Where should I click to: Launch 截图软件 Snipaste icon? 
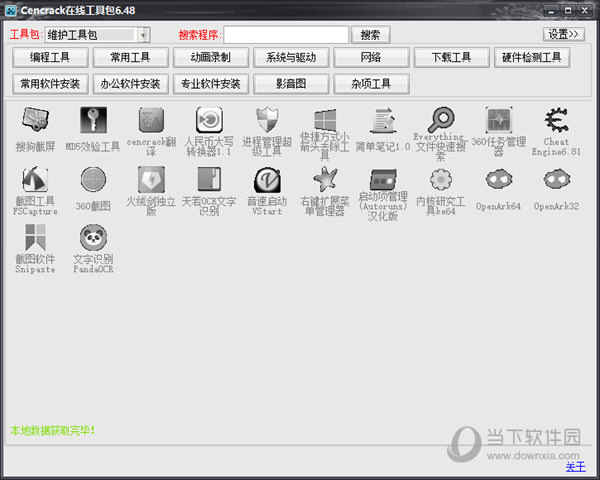click(x=35, y=237)
